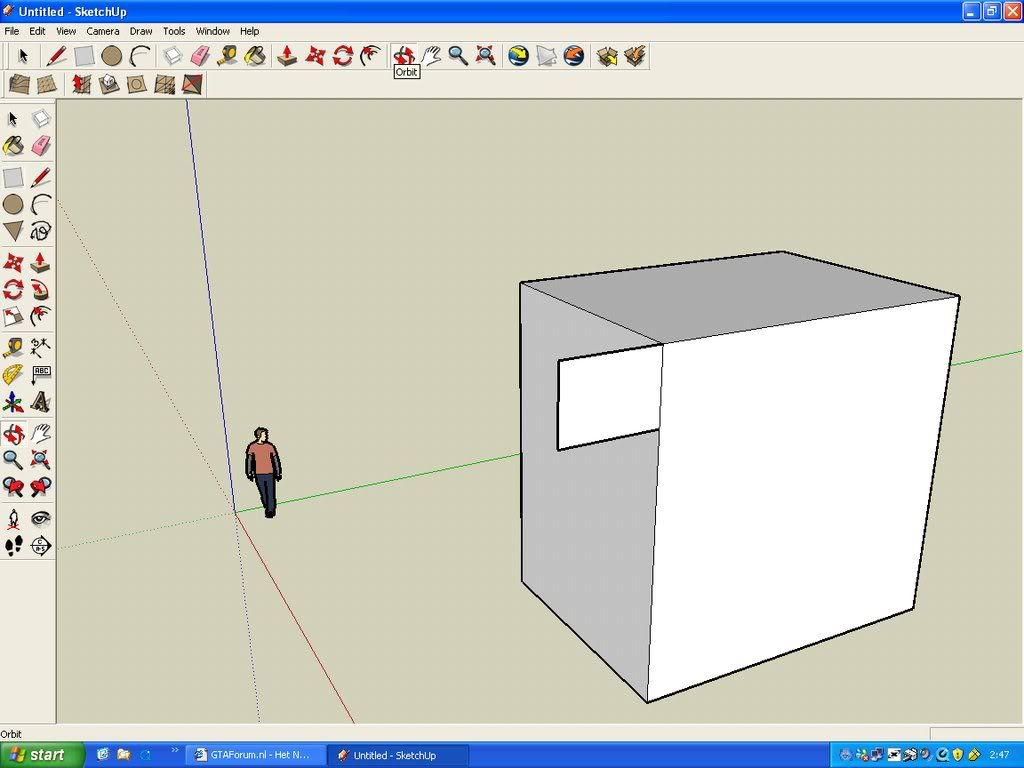
Task: Pick the Pan hand tool in the left palette
Action: pos(40,433)
